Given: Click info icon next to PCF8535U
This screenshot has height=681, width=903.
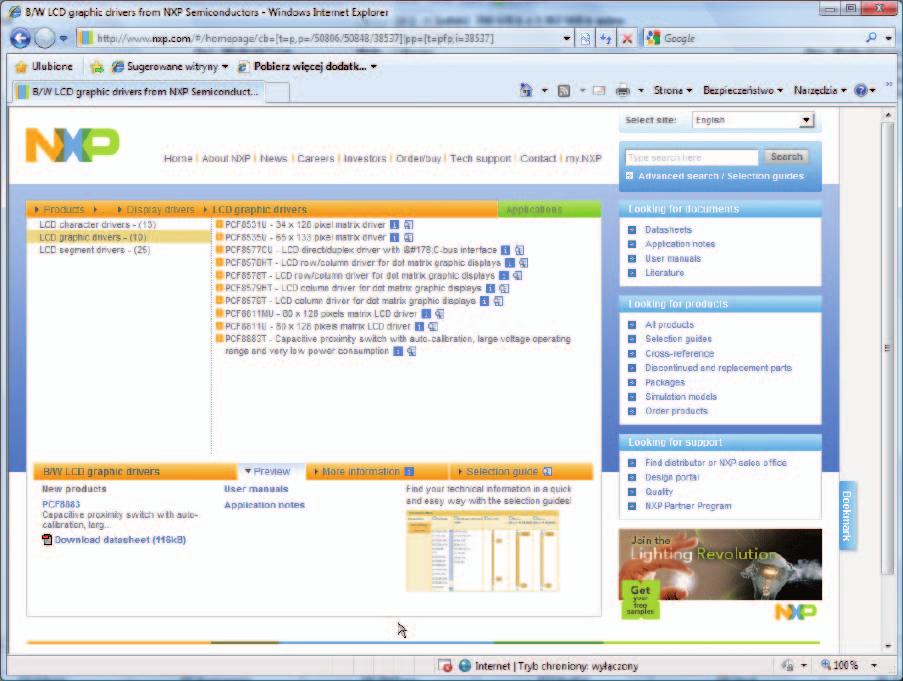Looking at the screenshot, I should click(x=394, y=237).
